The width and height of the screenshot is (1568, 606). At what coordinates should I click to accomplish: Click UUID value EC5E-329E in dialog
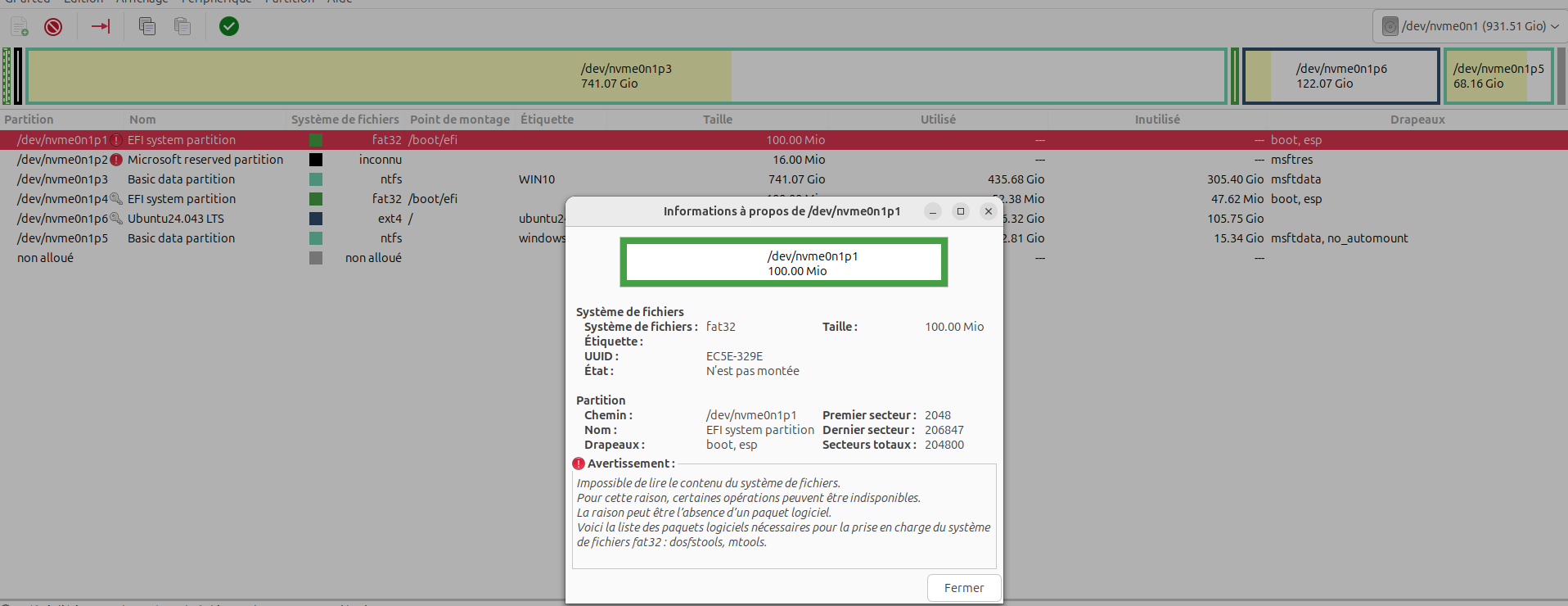[x=734, y=356]
